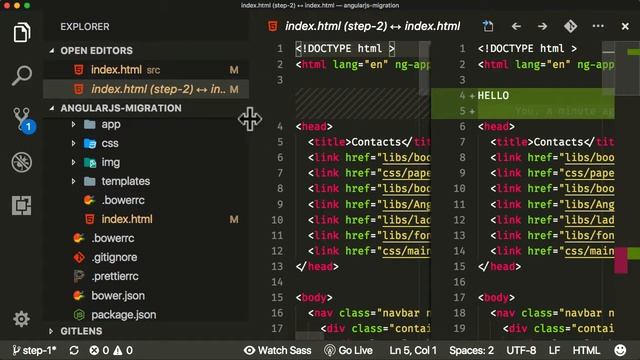
Task: Click the sync changes icon in status bar
Action: pyautogui.click(x=74, y=350)
